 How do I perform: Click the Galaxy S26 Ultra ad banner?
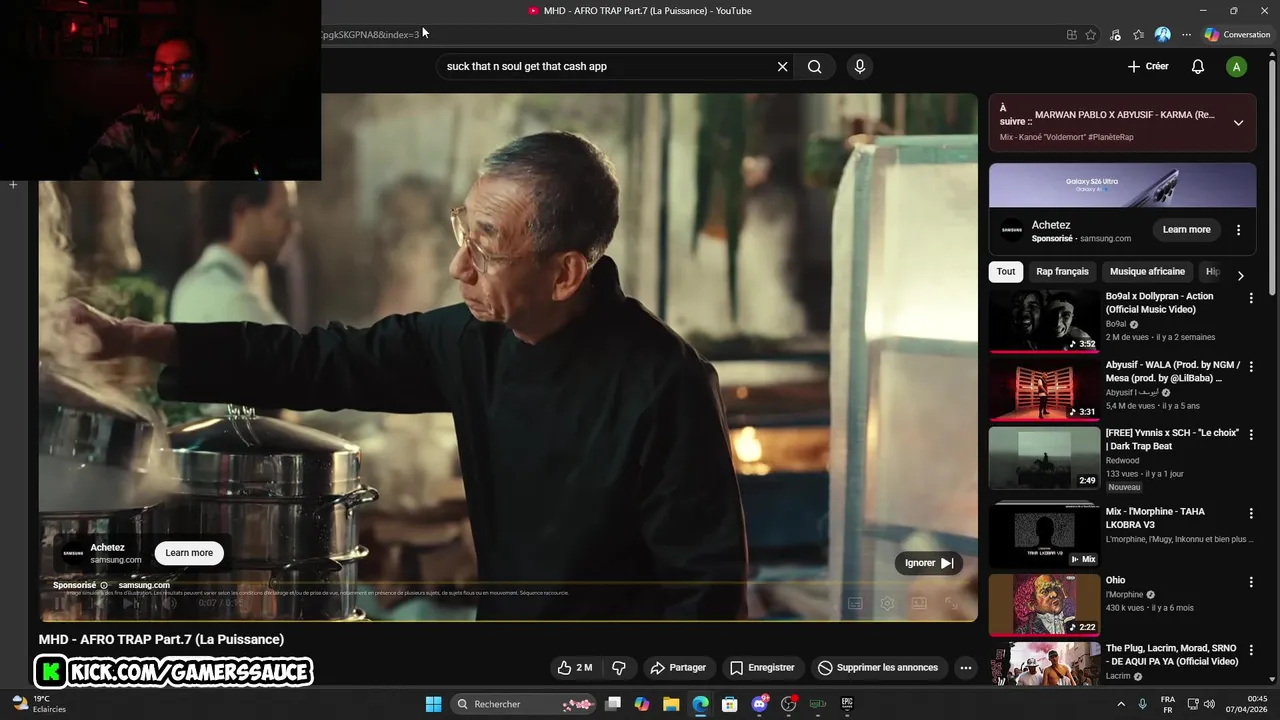(1122, 185)
